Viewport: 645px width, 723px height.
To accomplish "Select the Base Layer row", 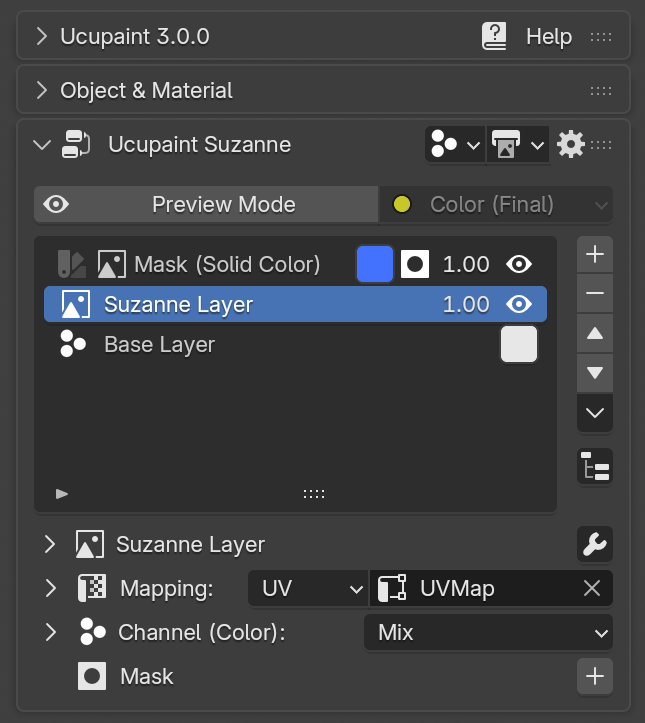I will coord(295,344).
